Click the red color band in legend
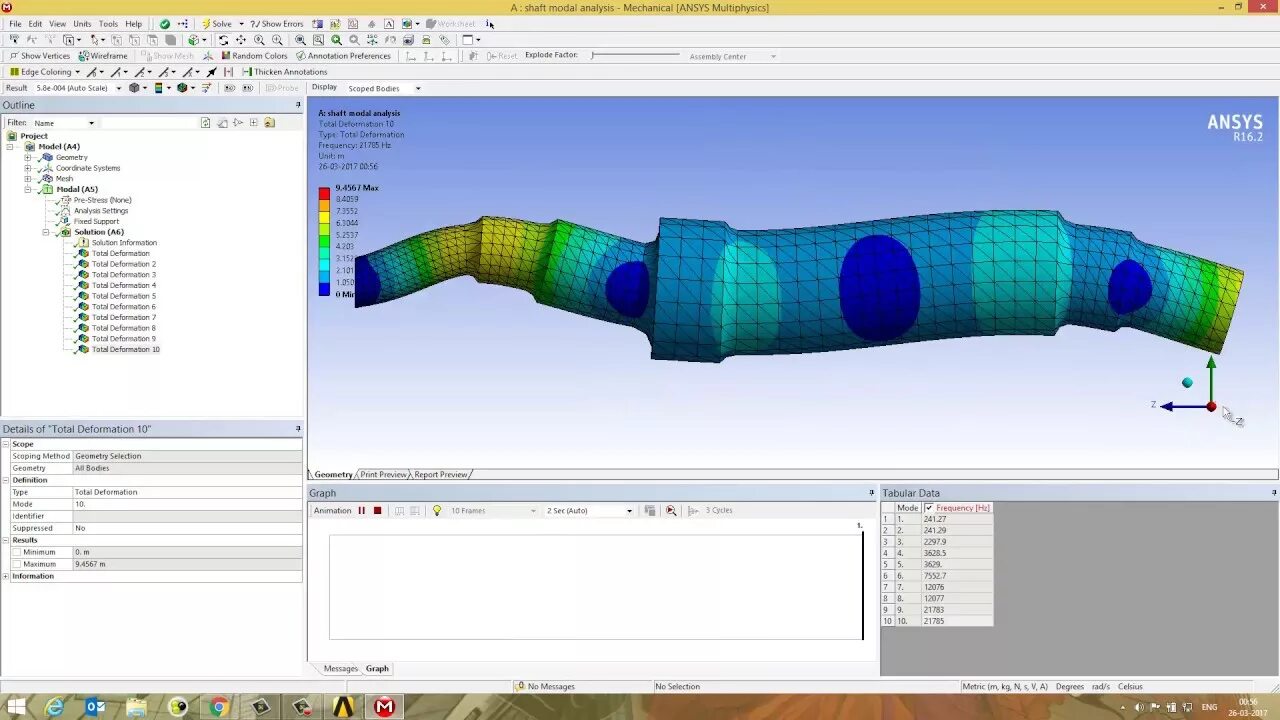Image resolution: width=1280 pixels, height=720 pixels. 324,193
